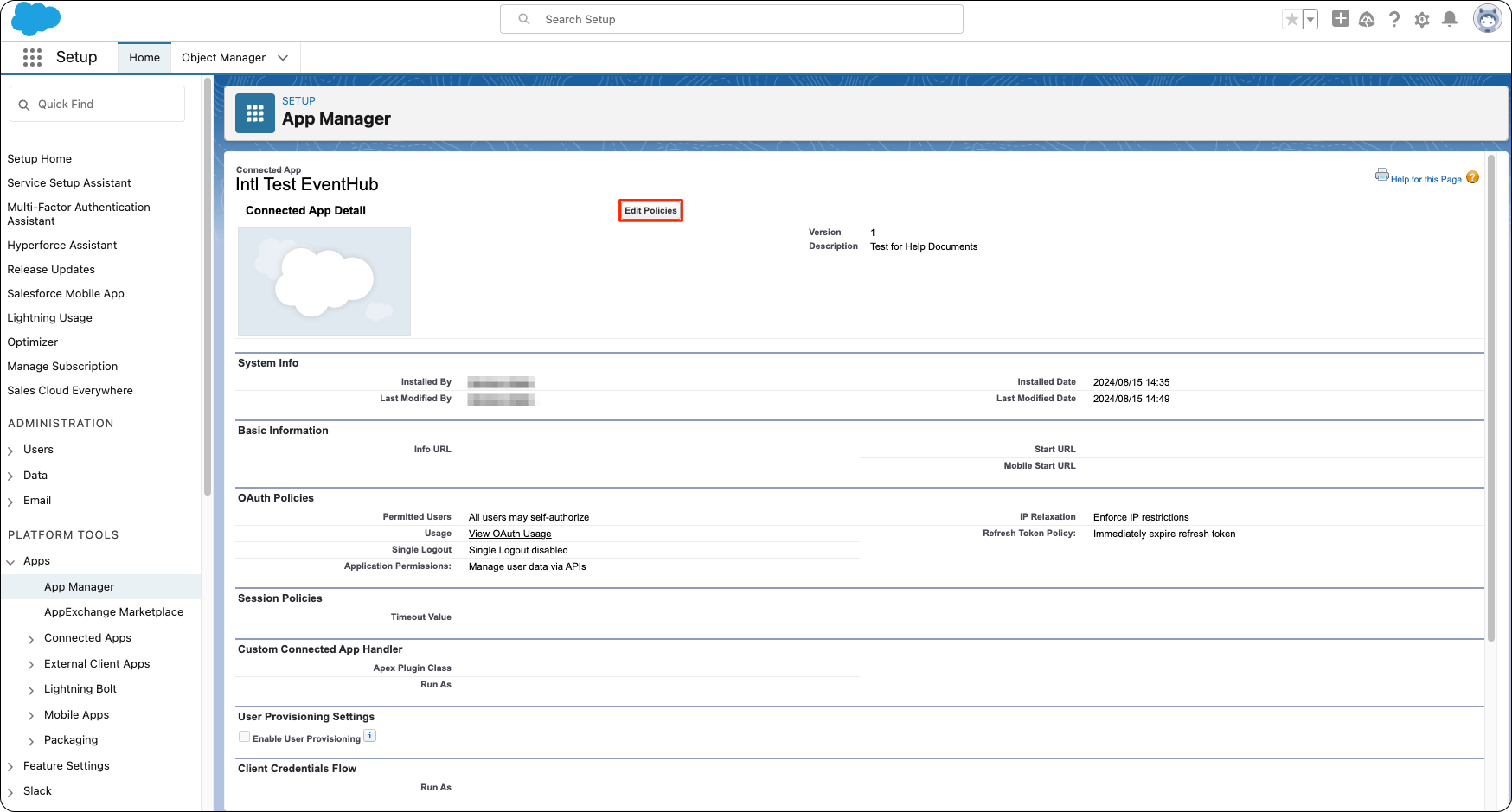The image size is (1512, 812).
Task: Open Multi-Factor Authentication Assistant
Action: (79, 214)
